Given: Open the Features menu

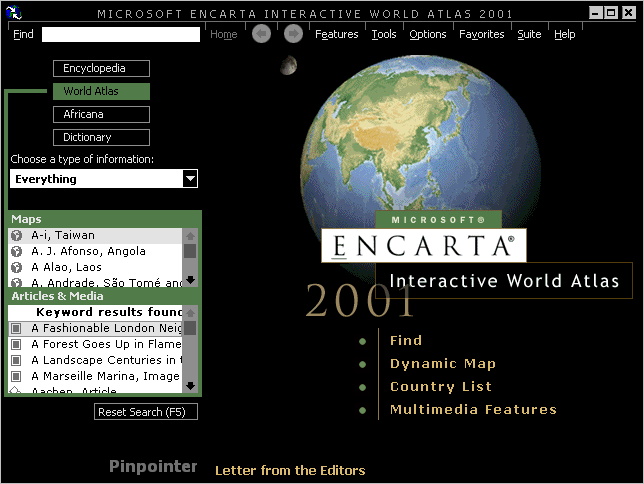Looking at the screenshot, I should coord(336,34).
